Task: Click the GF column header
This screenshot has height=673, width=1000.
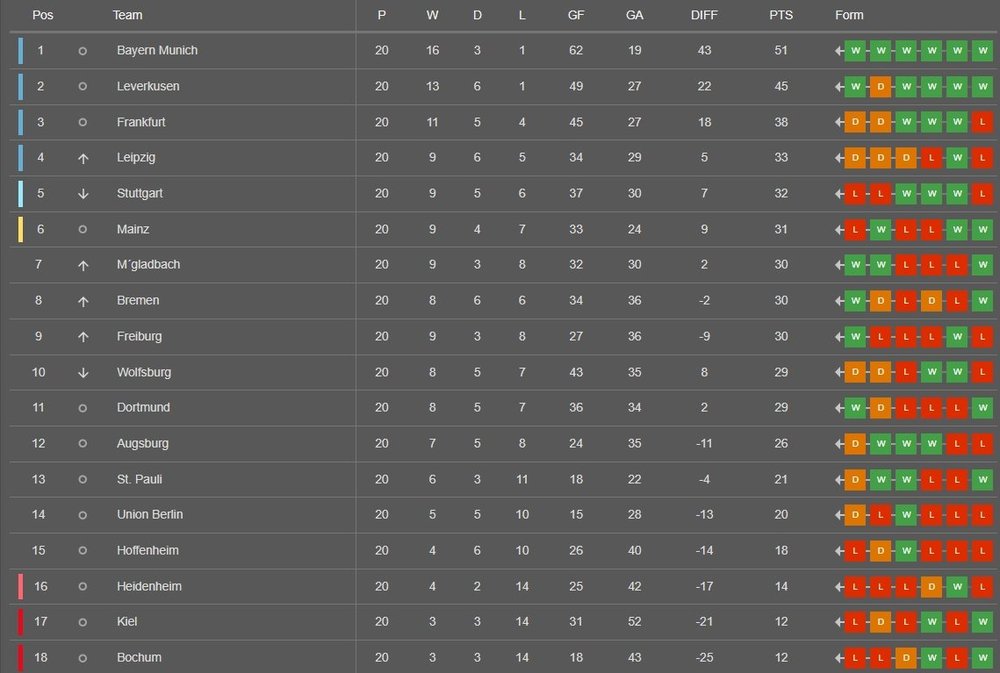Action: click(x=576, y=15)
